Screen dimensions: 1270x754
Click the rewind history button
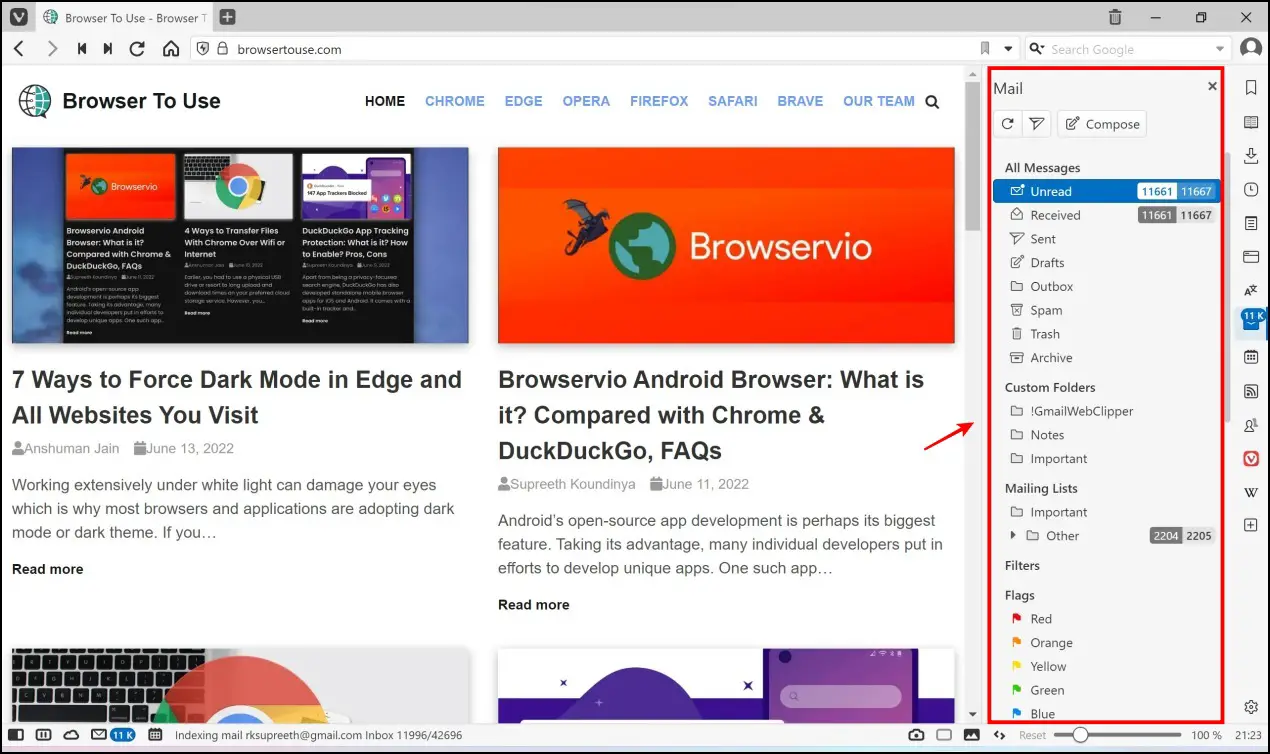pyautogui.click(x=82, y=49)
